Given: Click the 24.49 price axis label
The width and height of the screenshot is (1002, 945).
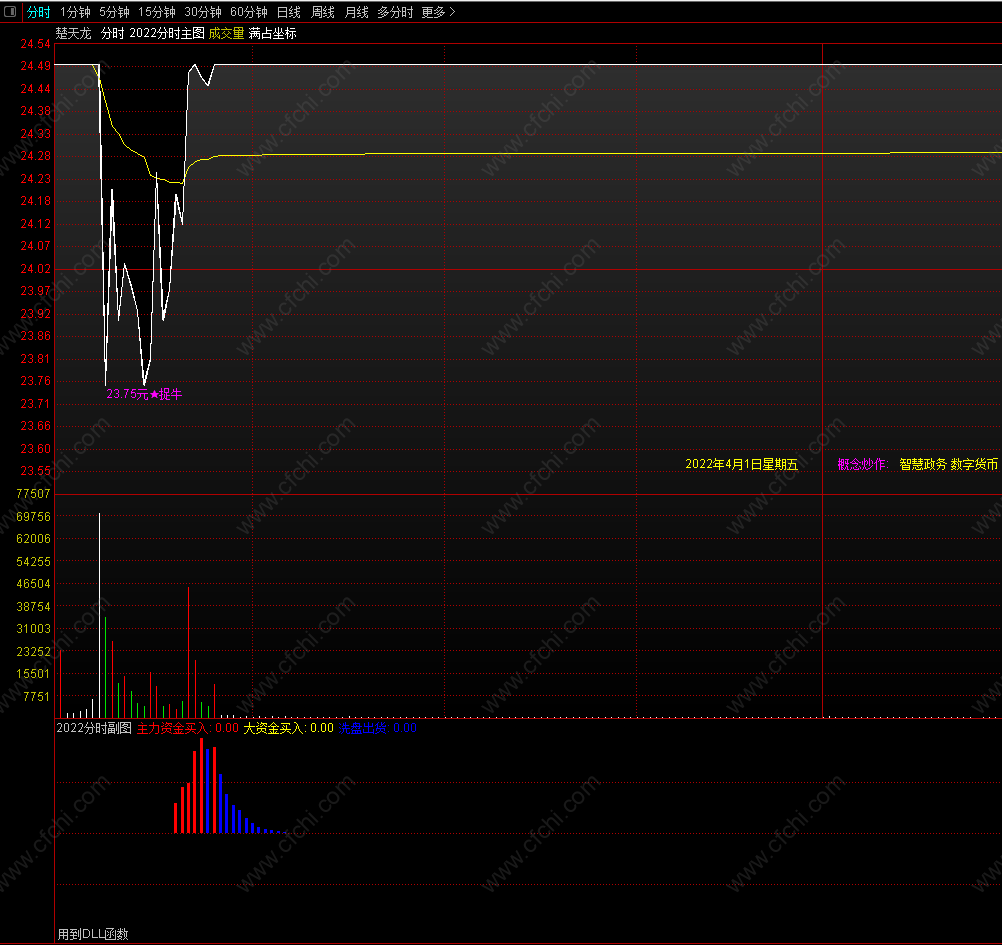Looking at the screenshot, I should [35, 66].
